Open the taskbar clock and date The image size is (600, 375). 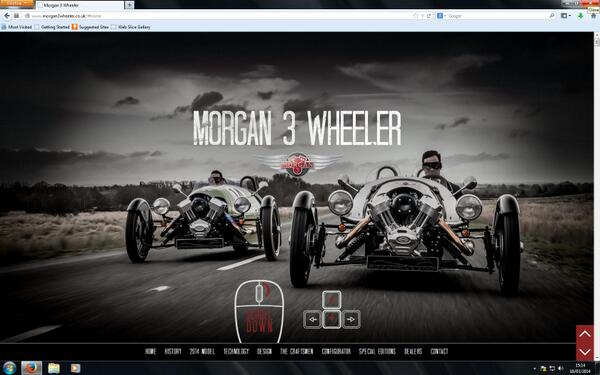point(580,368)
